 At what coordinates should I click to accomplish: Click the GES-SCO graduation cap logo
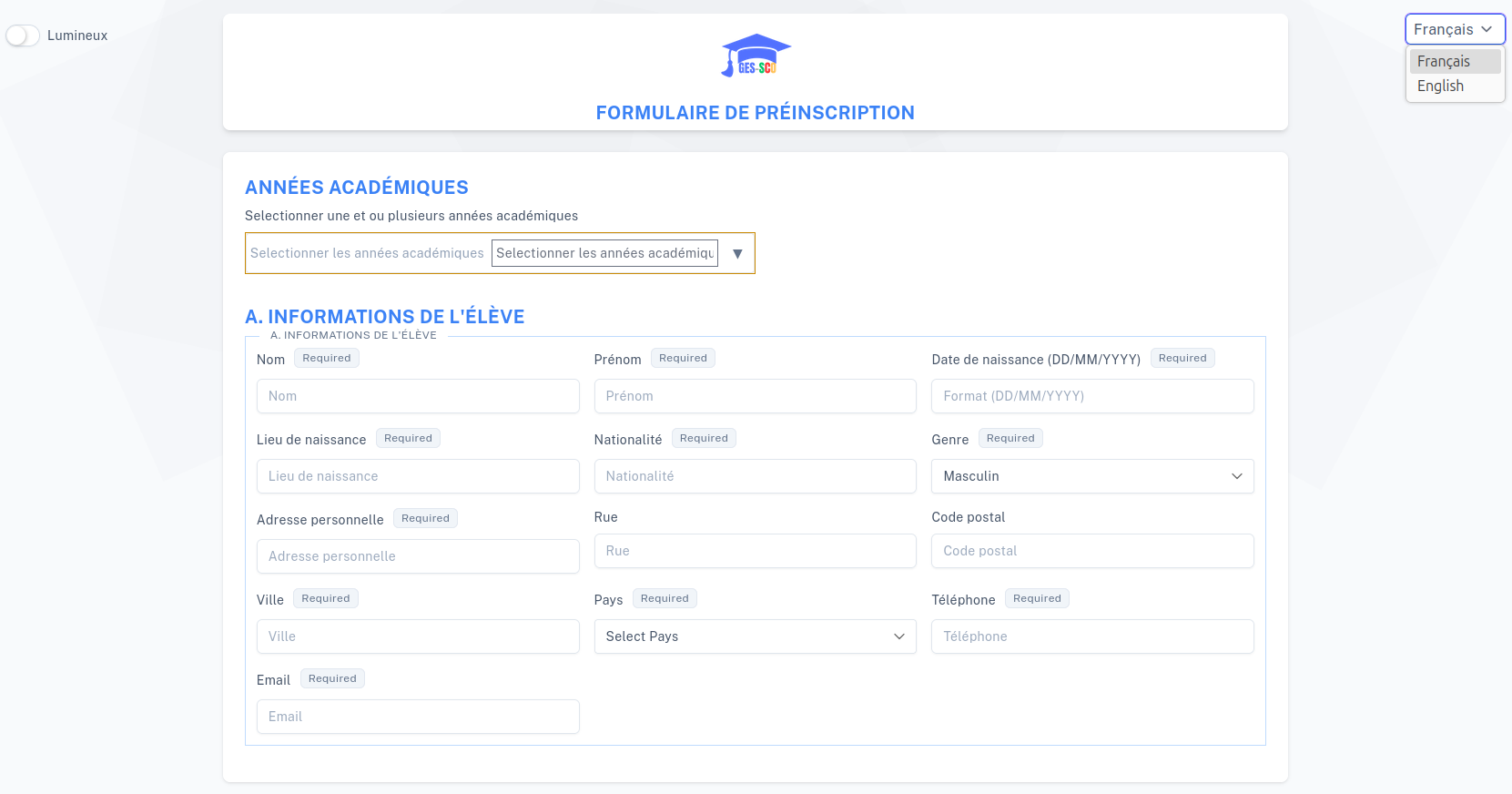[755, 56]
